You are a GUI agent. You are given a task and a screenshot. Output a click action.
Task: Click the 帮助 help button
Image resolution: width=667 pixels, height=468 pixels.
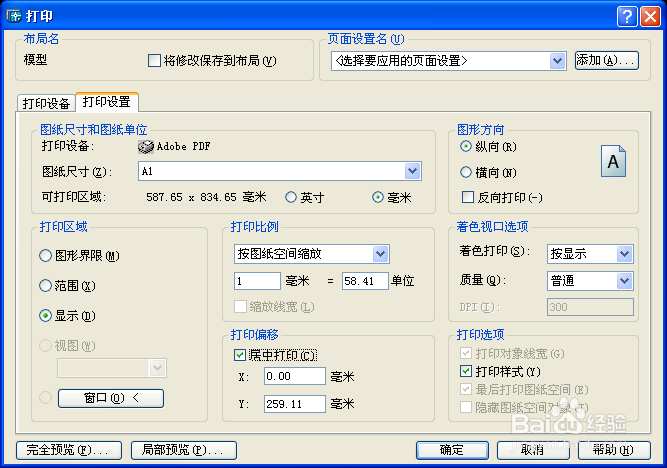tap(614, 450)
